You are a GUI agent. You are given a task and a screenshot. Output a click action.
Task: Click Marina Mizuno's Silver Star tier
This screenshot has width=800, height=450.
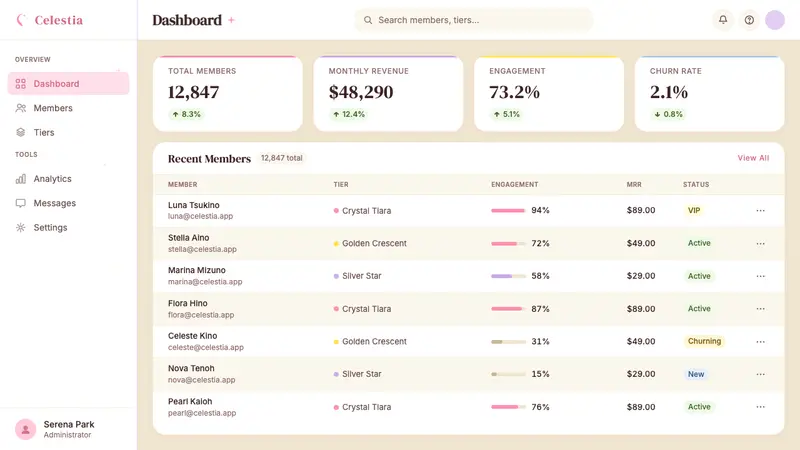[x=361, y=276]
